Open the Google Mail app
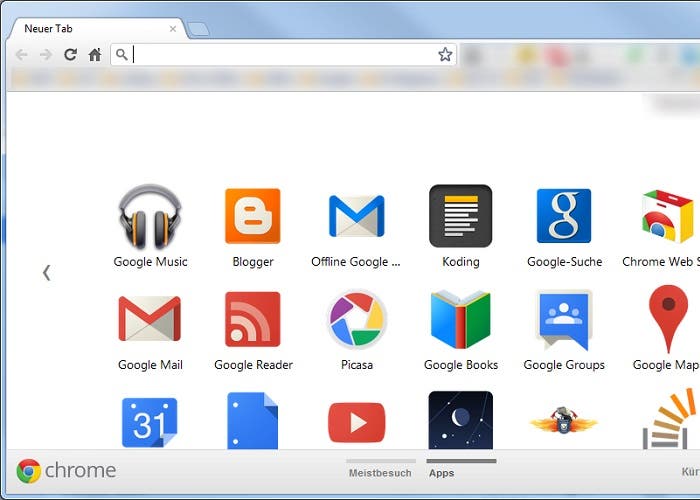This screenshot has height=500, width=700. (150, 320)
